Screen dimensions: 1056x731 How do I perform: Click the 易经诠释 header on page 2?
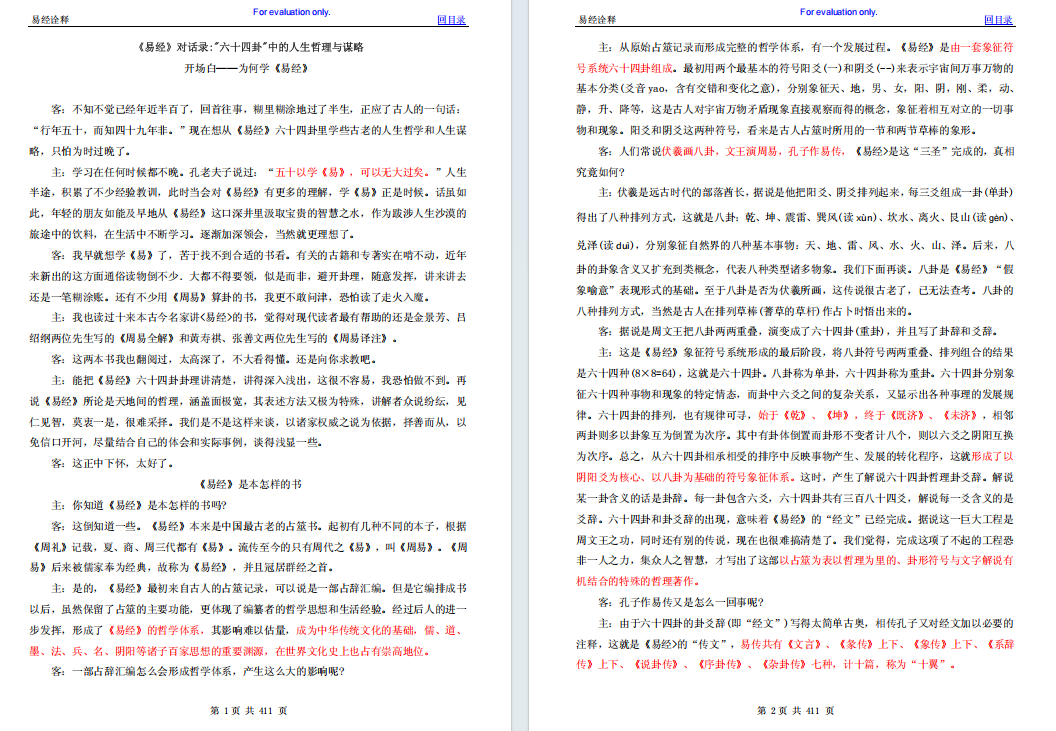pos(598,20)
